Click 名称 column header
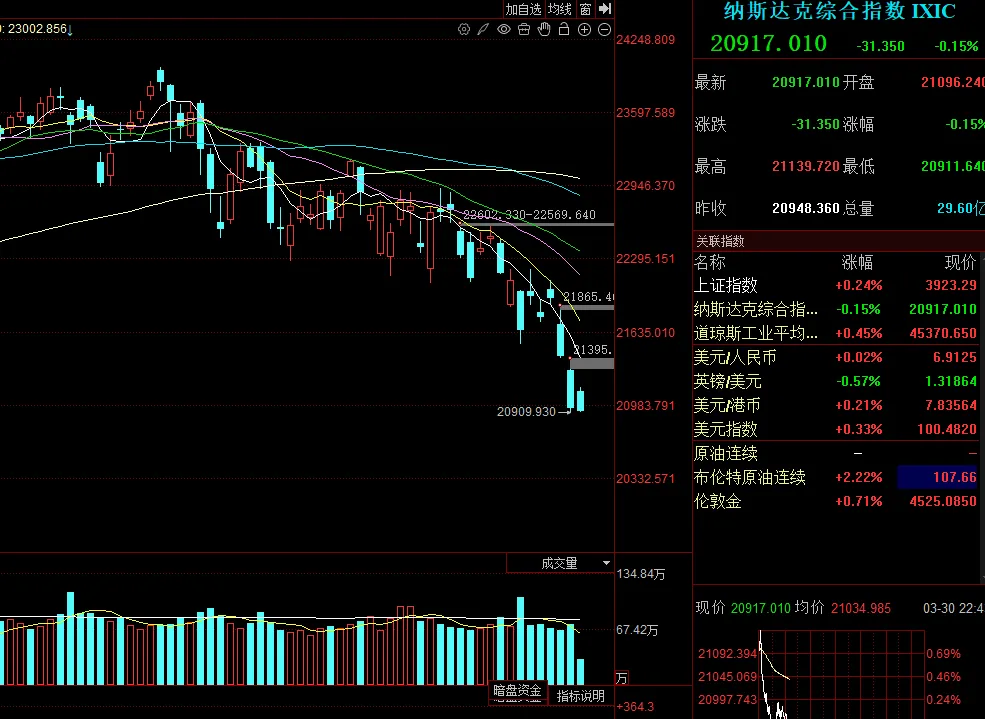 tap(710, 262)
